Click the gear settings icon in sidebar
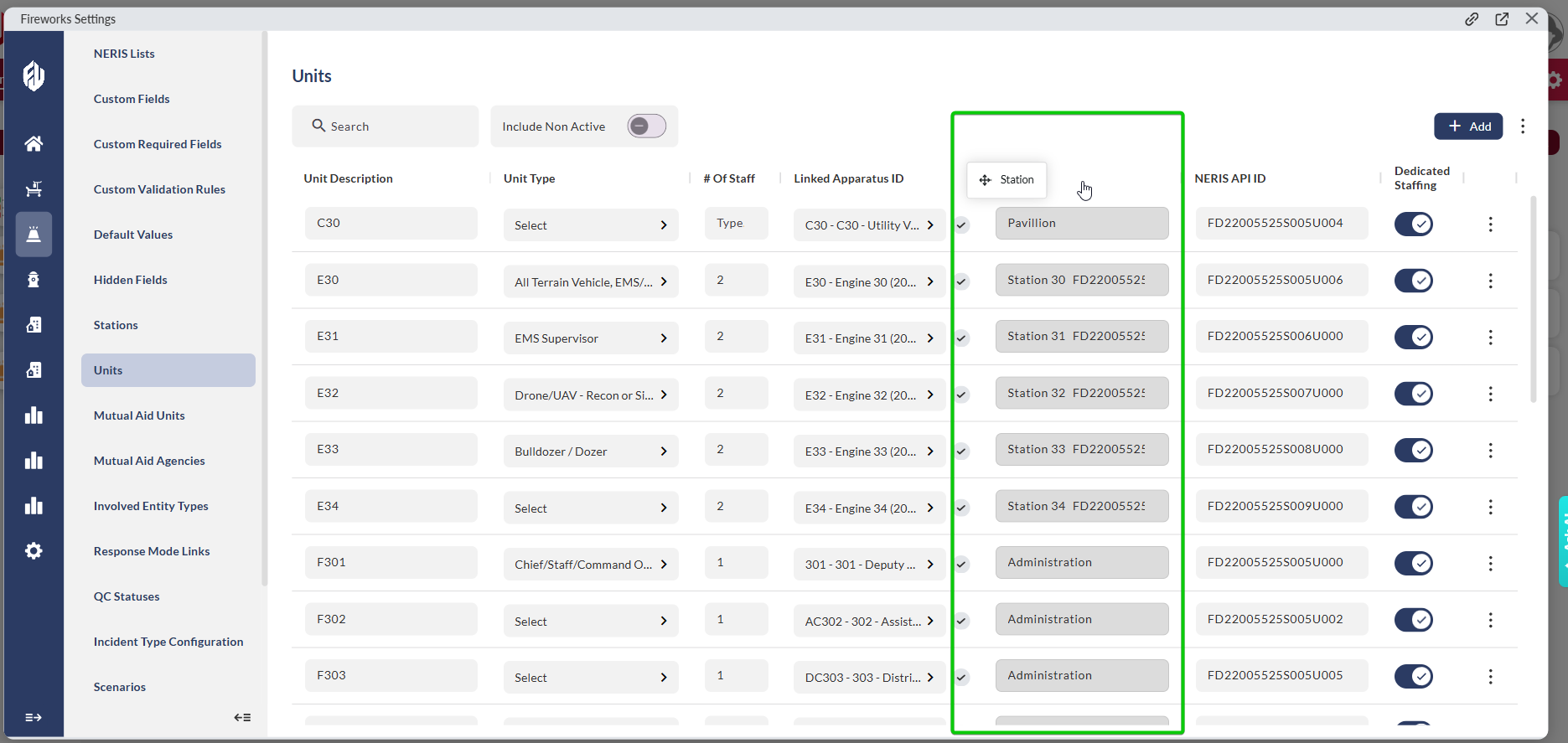 pyautogui.click(x=34, y=551)
